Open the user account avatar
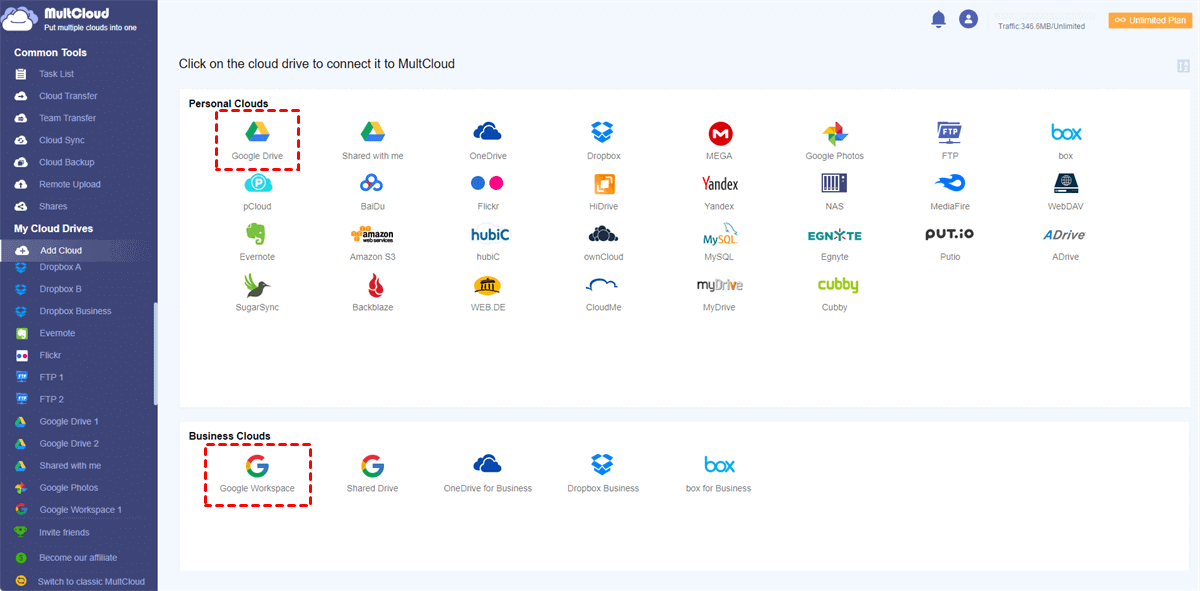 [x=968, y=19]
